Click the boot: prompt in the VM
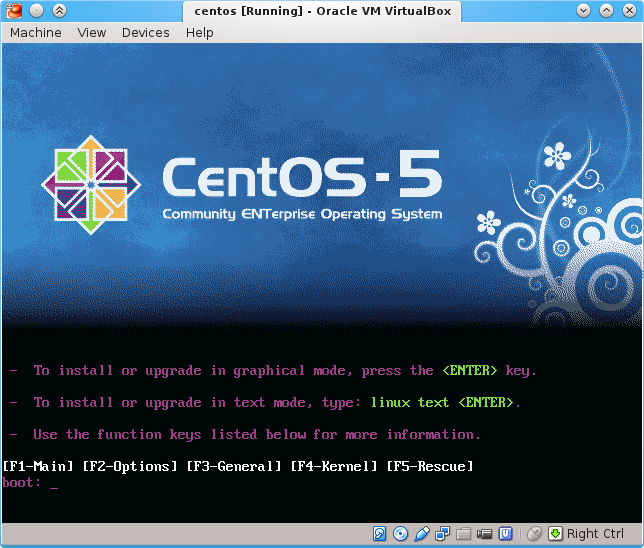644x548 pixels. tap(21, 482)
